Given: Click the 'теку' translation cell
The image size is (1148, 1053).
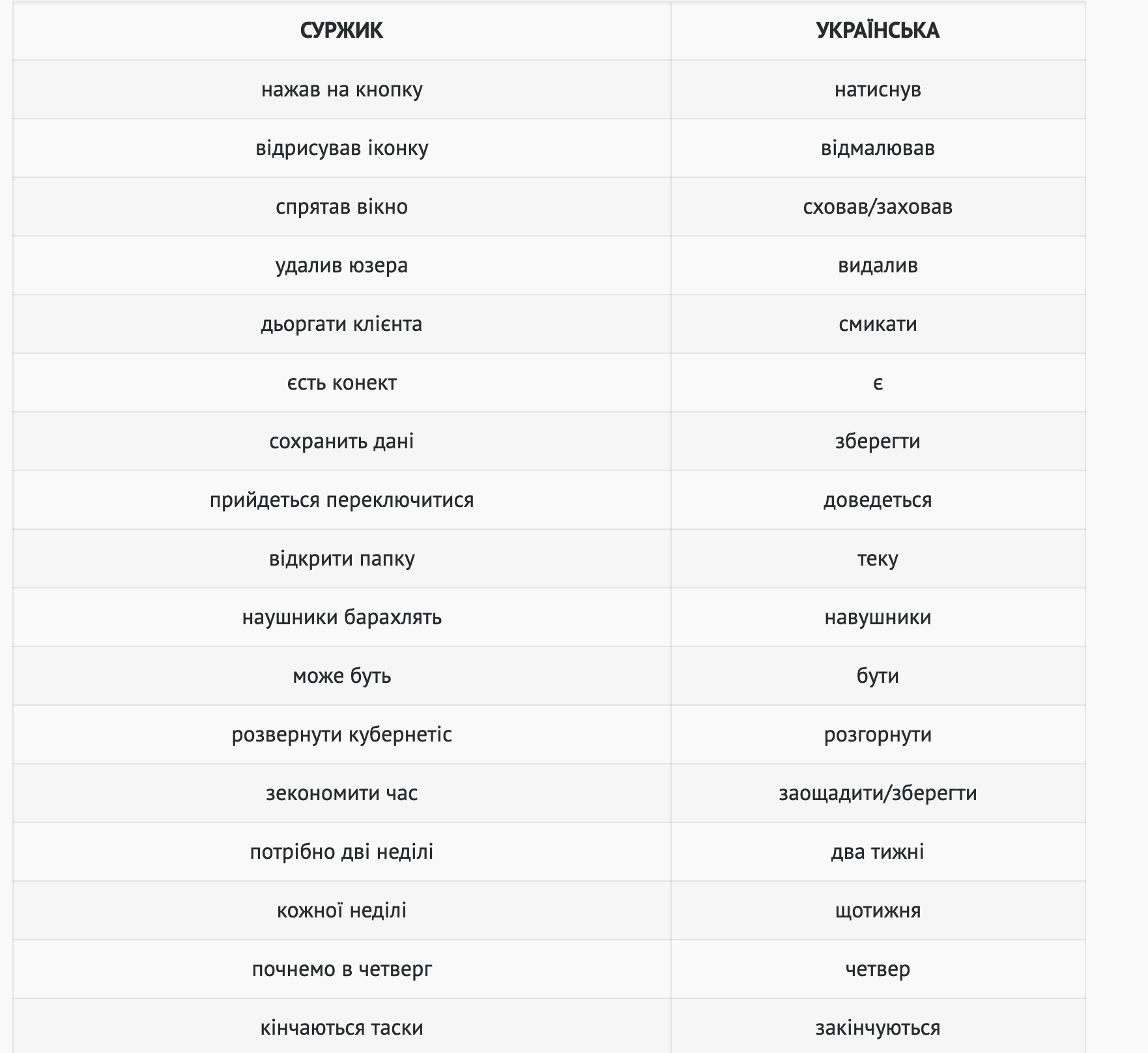Looking at the screenshot, I should point(877,558).
